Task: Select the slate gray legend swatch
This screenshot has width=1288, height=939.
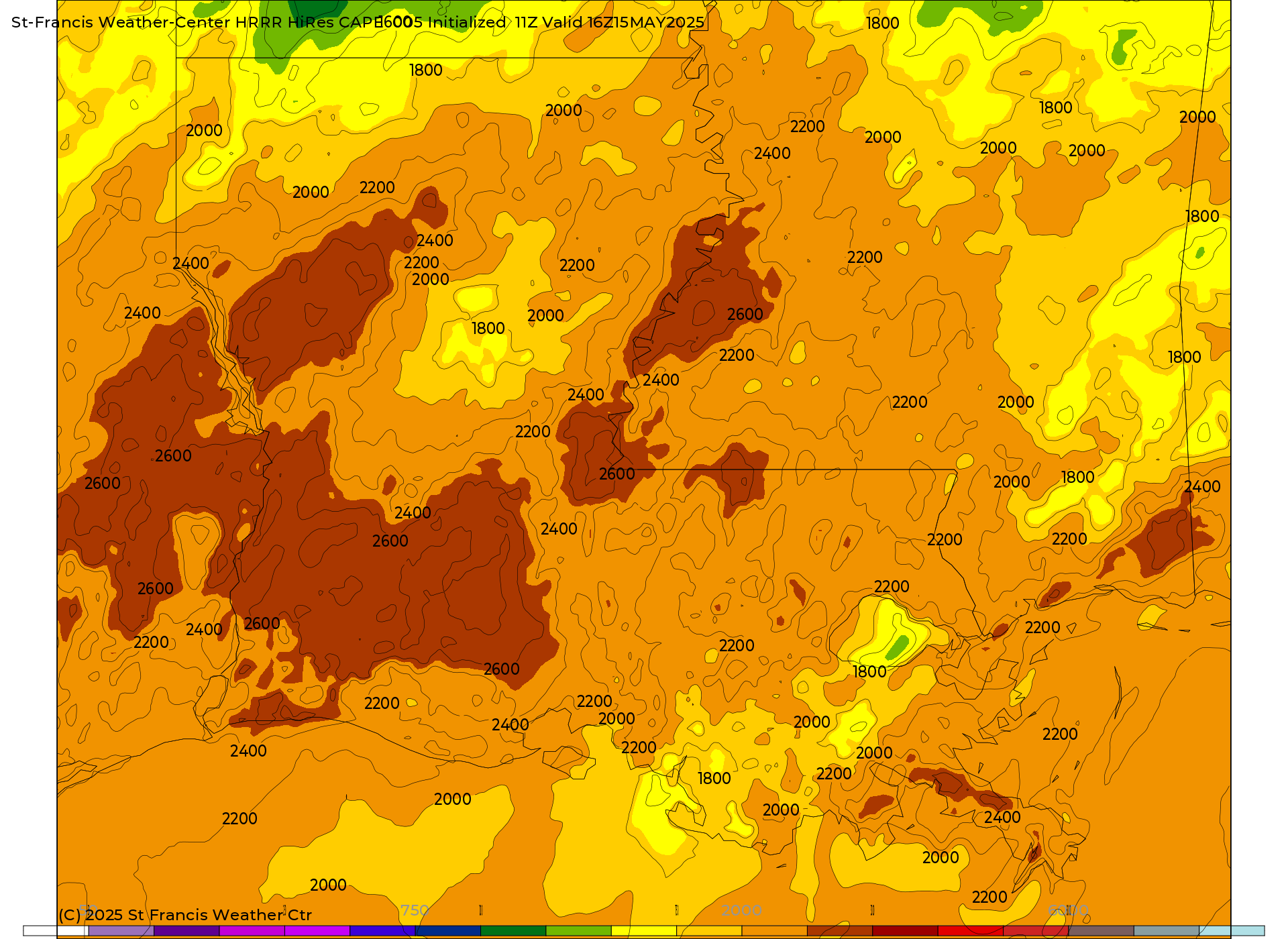Action: pyautogui.click(x=1166, y=931)
